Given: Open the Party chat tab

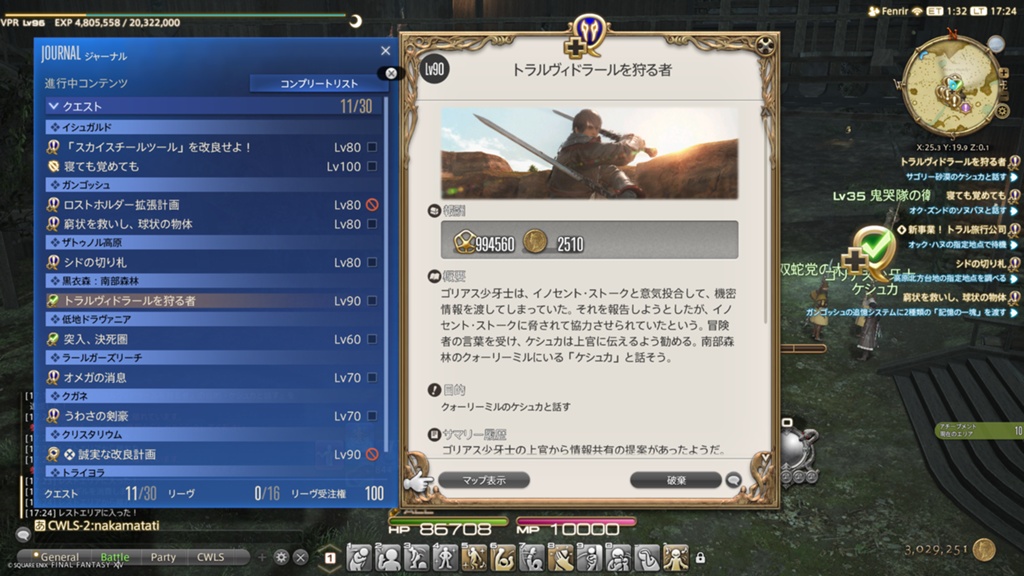Looking at the screenshot, I should 163,557.
